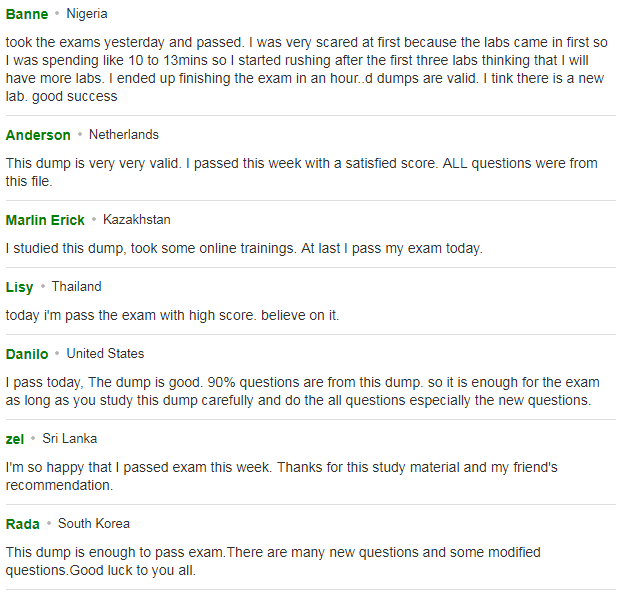Image resolution: width=620 pixels, height=594 pixels.
Task: Select the Kazakhstan location text
Action: click(137, 220)
